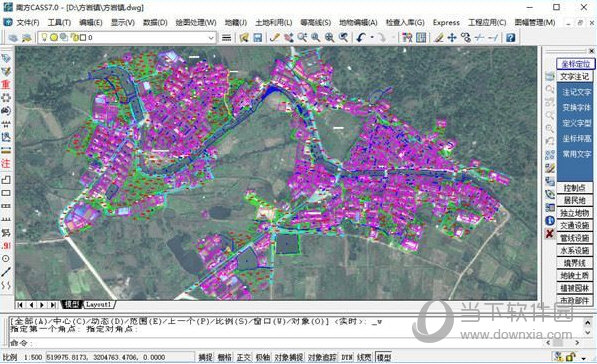This screenshot has width=597, height=364.
Task: Toggle 正交 ortho mode in status bar
Action: point(244,357)
